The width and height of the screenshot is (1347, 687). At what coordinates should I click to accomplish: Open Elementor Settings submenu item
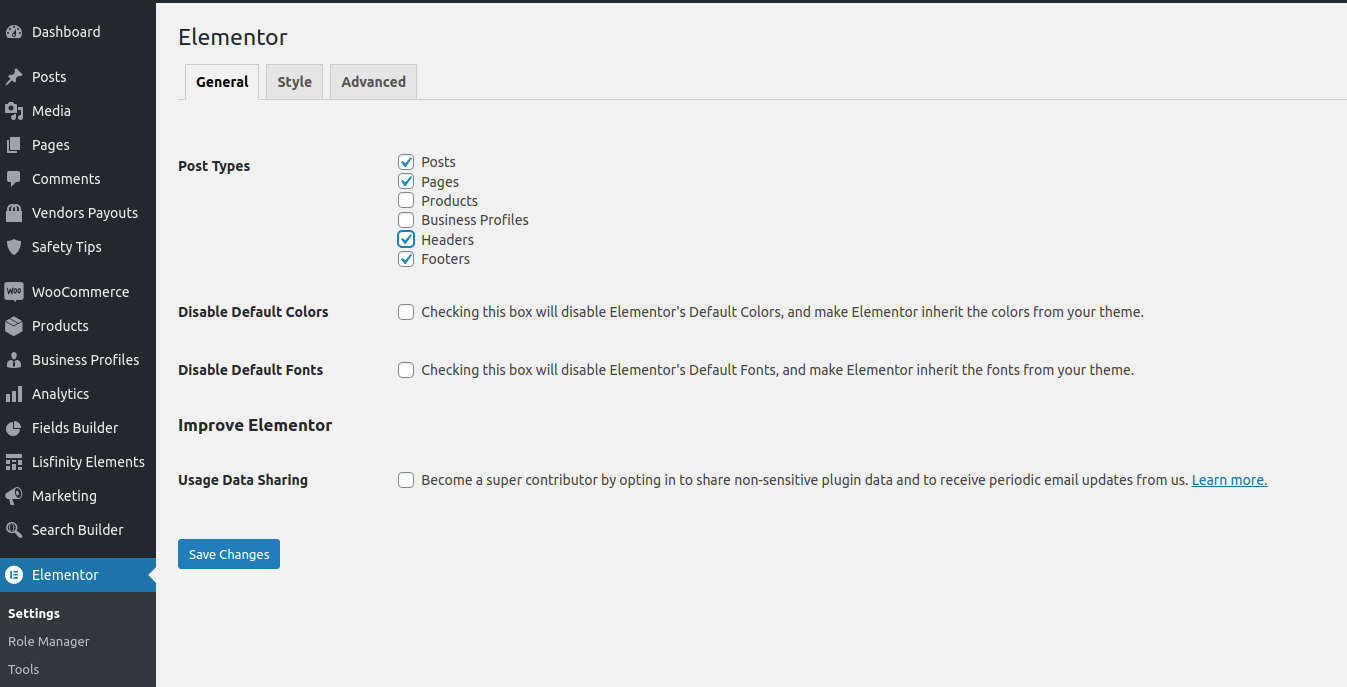tap(34, 614)
